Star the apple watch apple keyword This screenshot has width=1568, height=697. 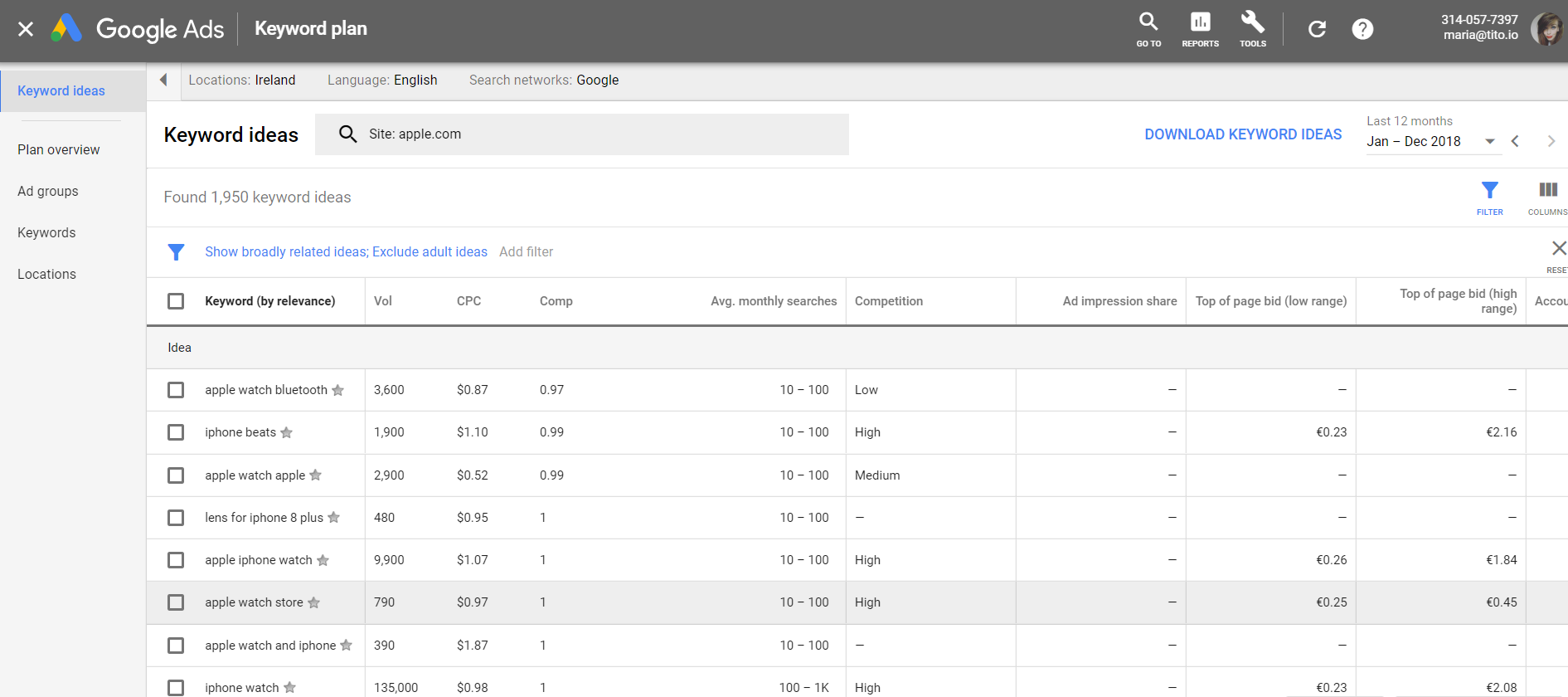(x=315, y=475)
